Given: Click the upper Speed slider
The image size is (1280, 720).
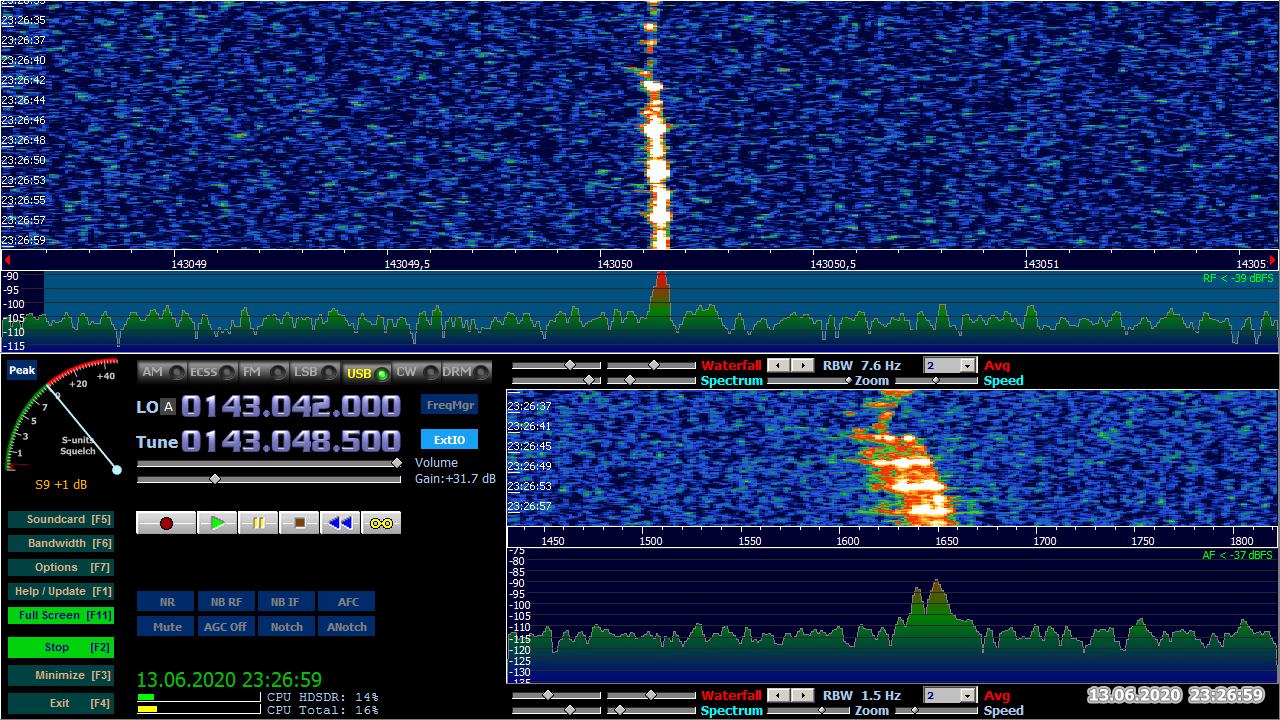Looking at the screenshot, I should tap(936, 381).
